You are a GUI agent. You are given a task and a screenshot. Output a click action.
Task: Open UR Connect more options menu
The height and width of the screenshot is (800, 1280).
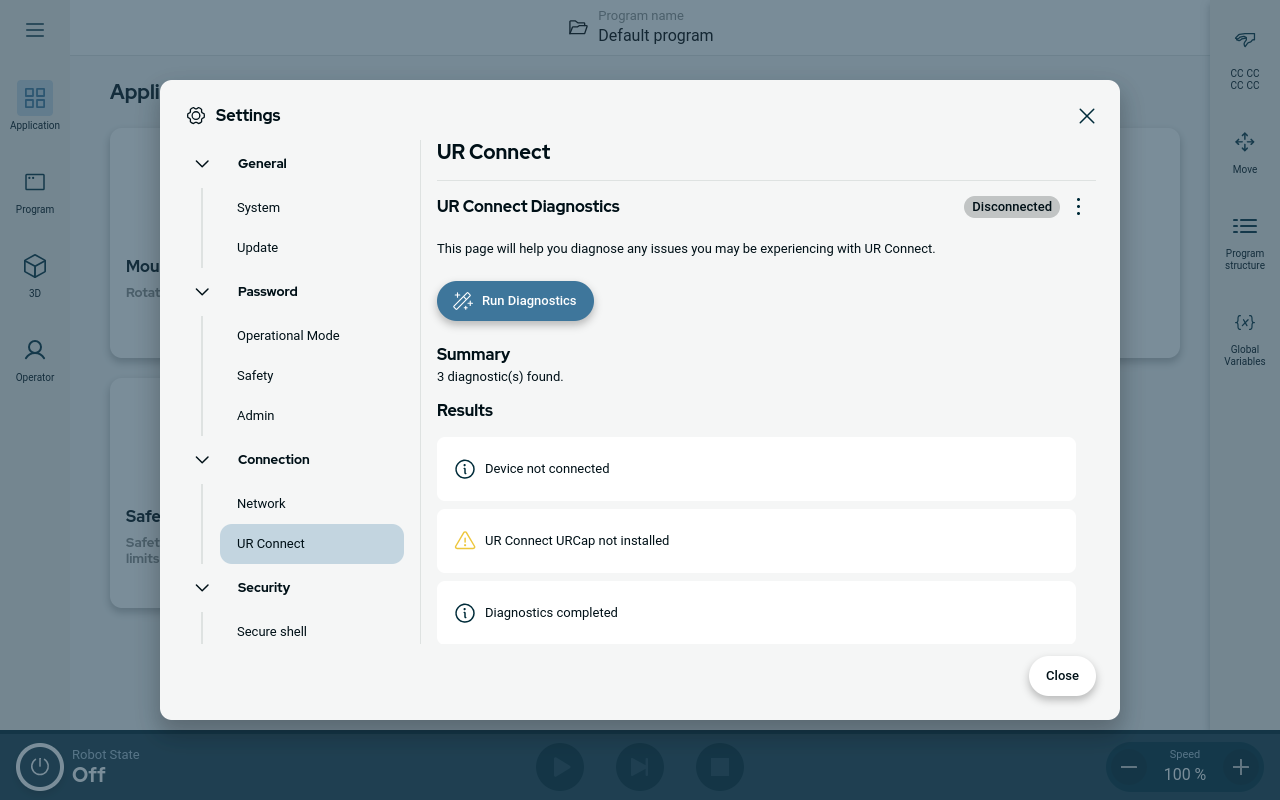(1078, 207)
